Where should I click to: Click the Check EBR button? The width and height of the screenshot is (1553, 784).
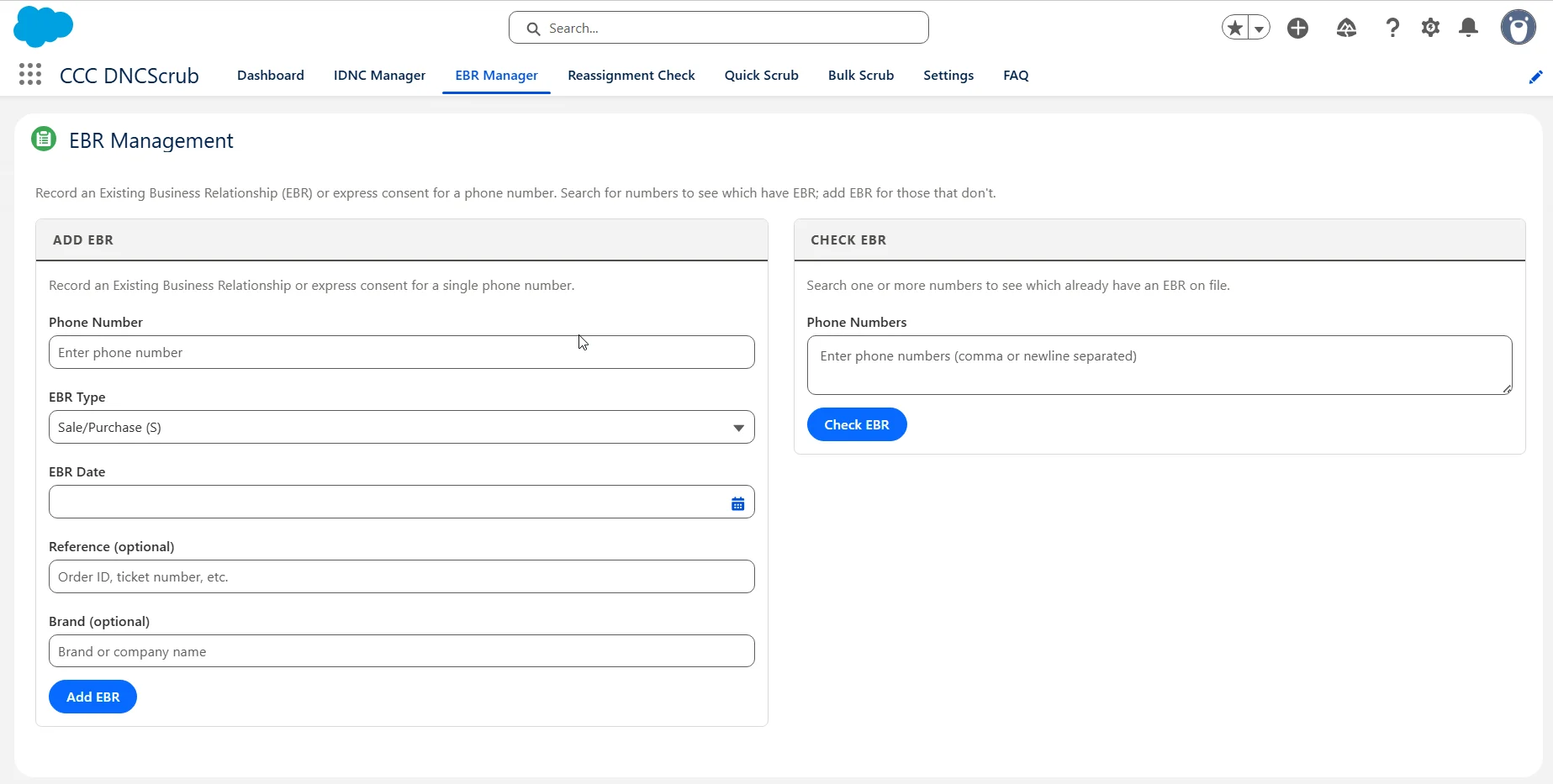pos(857,424)
